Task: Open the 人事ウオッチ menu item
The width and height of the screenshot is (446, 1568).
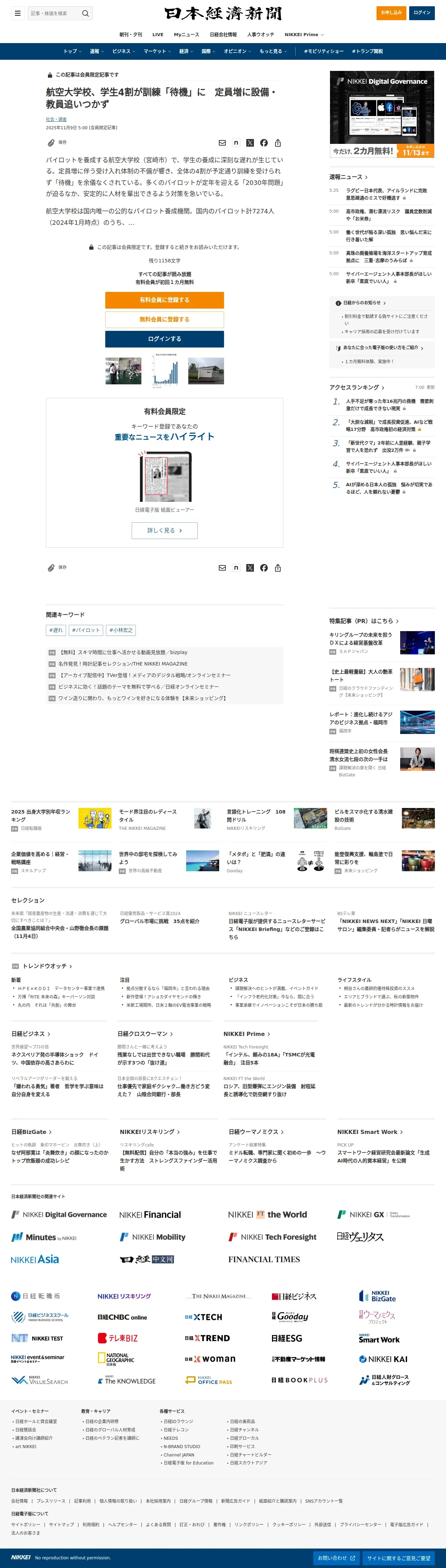Action: tap(261, 35)
